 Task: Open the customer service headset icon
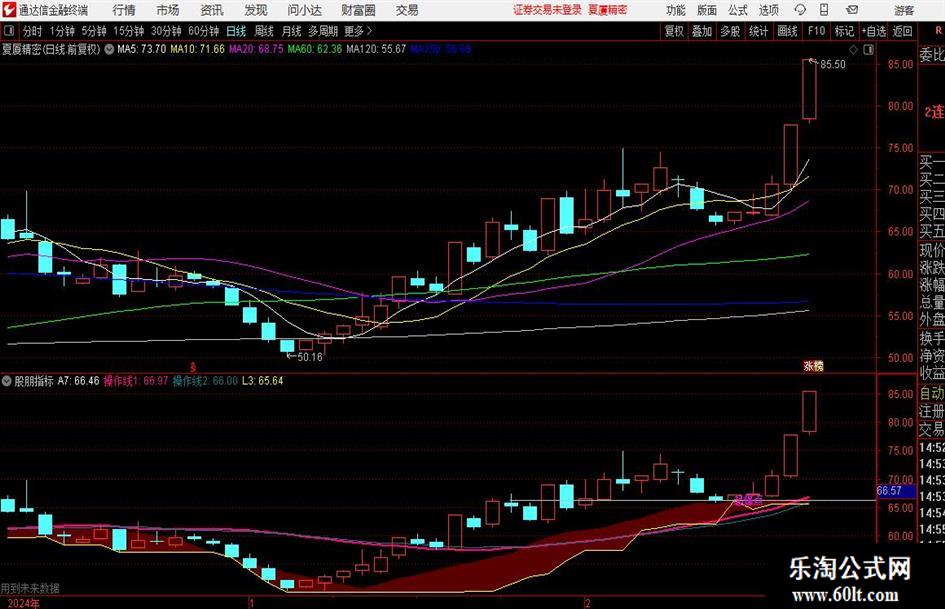click(800, 10)
